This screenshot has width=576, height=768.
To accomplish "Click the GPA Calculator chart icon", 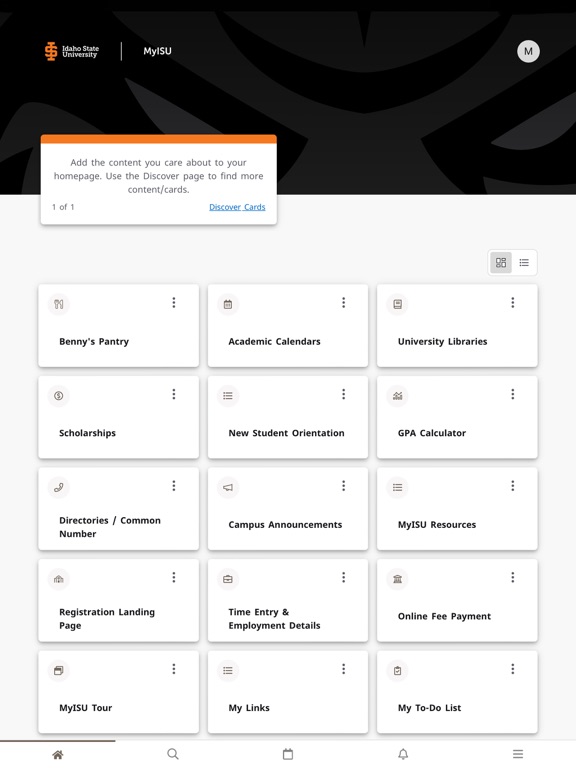I will [x=397, y=396].
